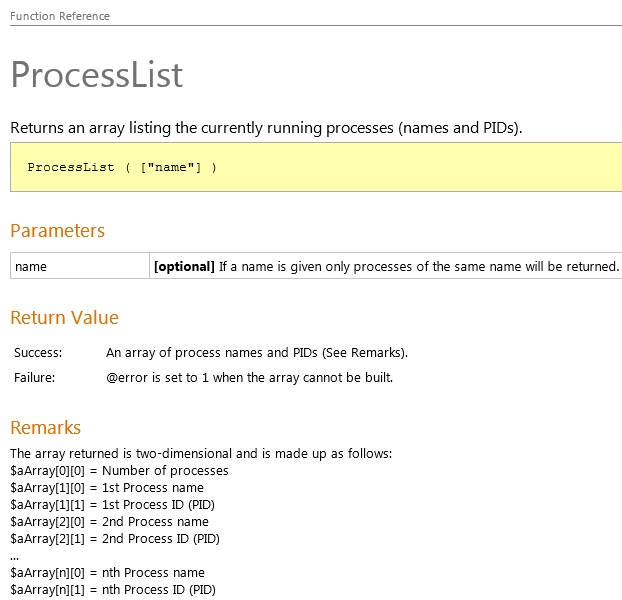Image resolution: width=622 pixels, height=600 pixels.
Task: Click the two-dimensional array explanation line
Action: coord(201,453)
